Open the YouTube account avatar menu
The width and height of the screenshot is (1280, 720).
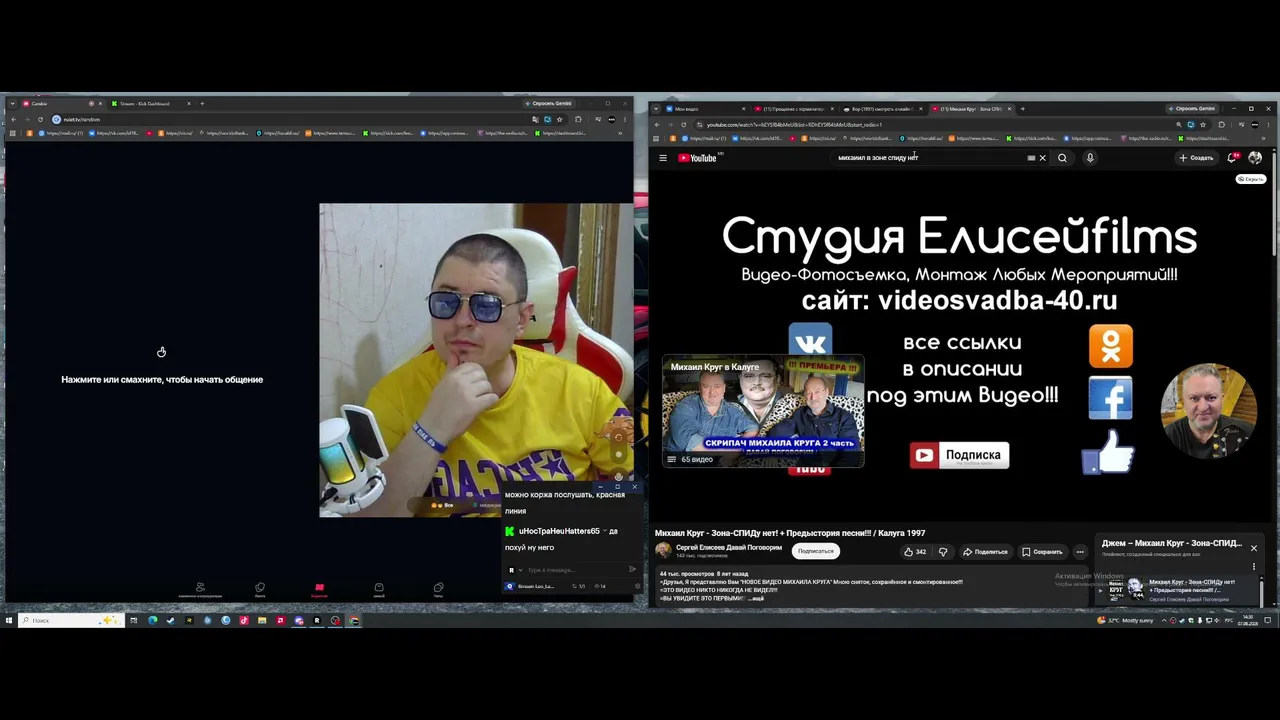[x=1255, y=158]
